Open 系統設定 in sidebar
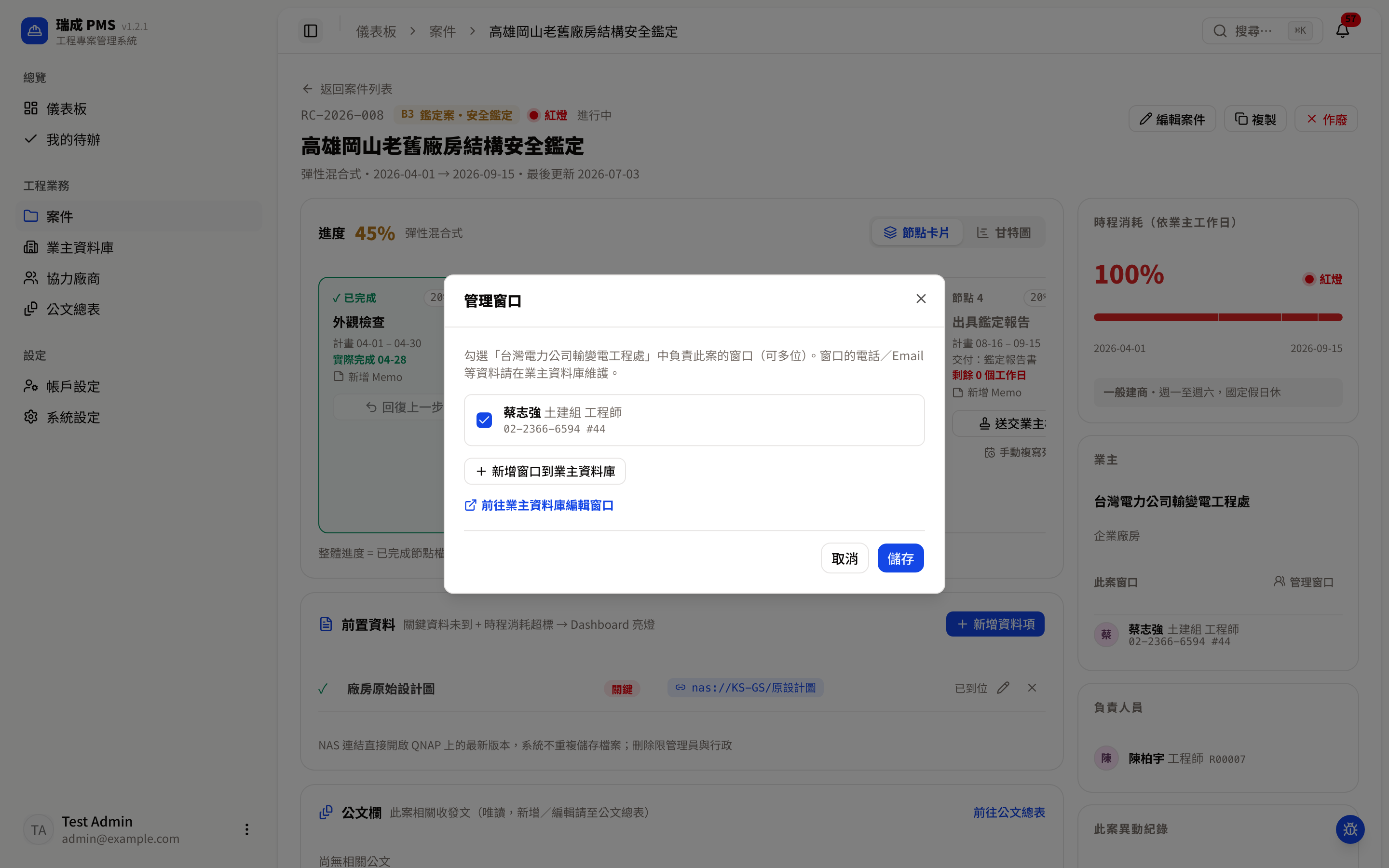 (139, 417)
